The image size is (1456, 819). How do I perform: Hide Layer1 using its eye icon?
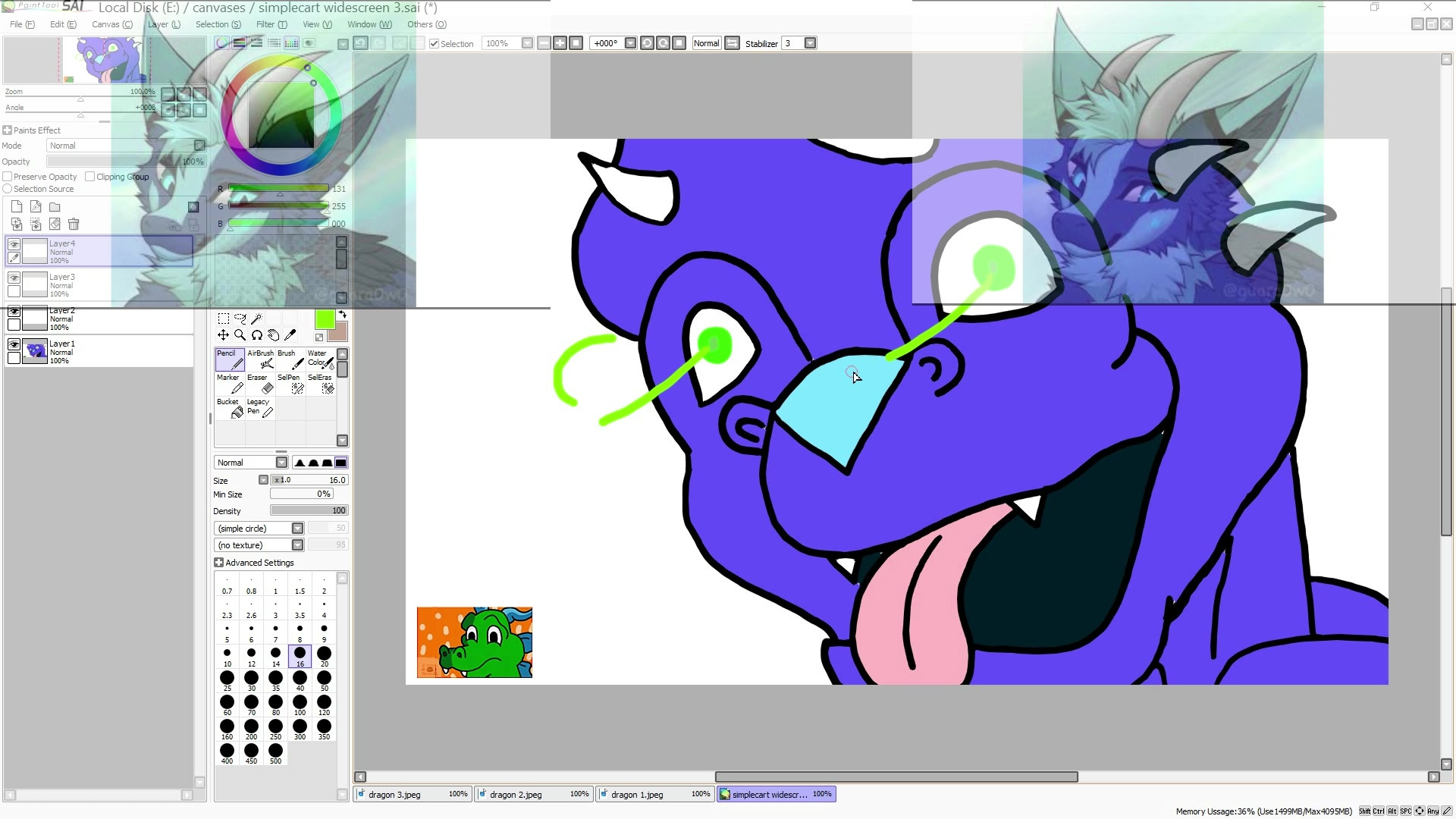click(14, 344)
